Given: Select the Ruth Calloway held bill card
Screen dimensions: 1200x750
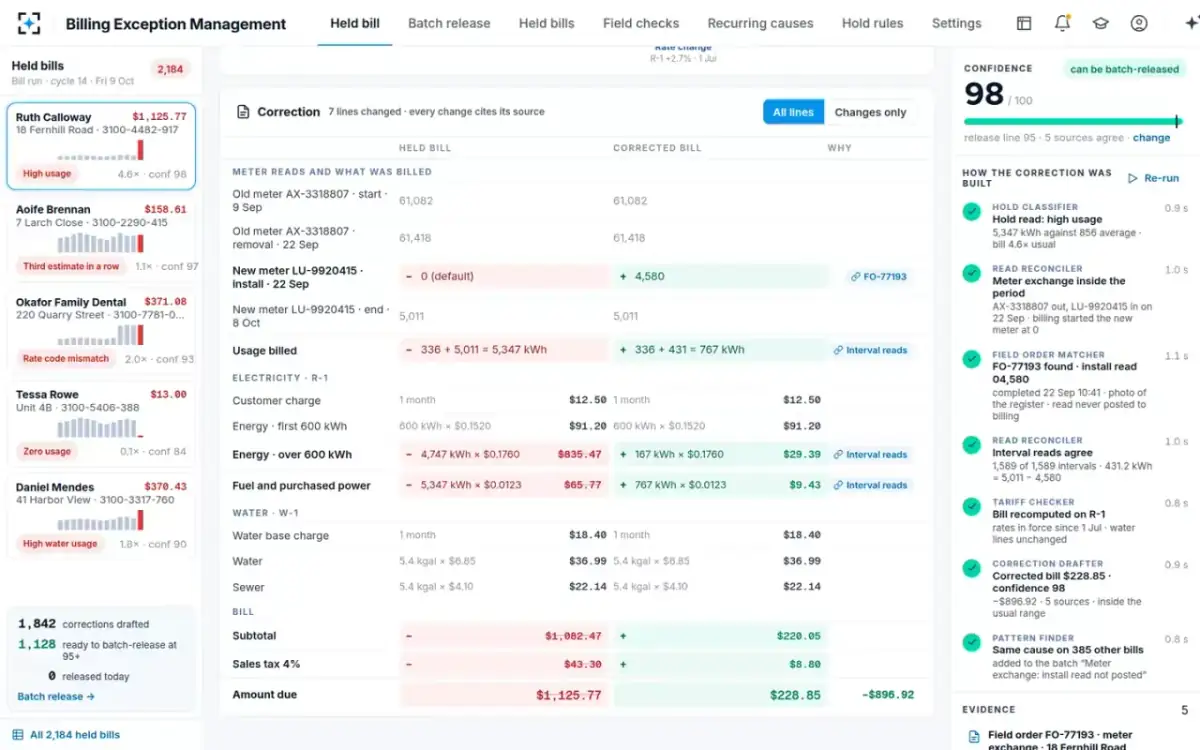Looking at the screenshot, I should pos(101,146).
